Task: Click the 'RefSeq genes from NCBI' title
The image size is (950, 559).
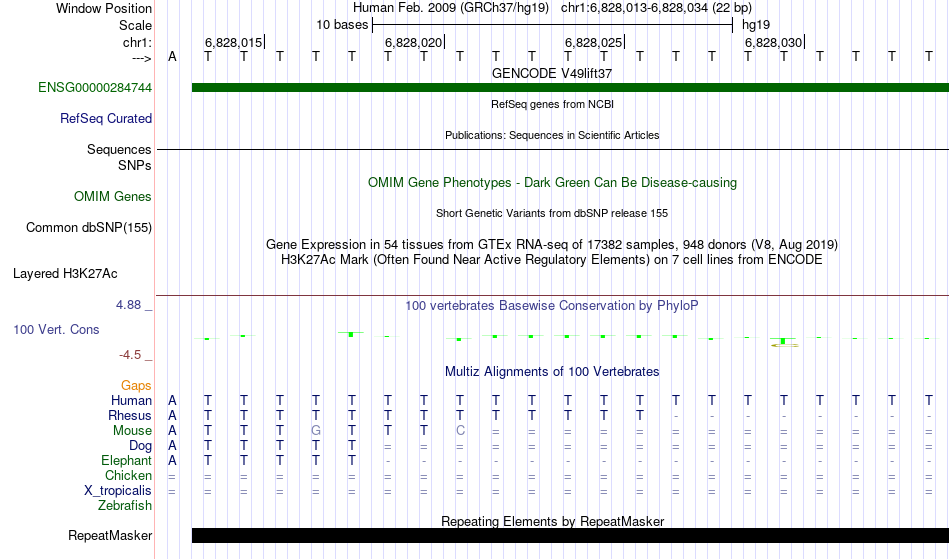Action: point(553,104)
